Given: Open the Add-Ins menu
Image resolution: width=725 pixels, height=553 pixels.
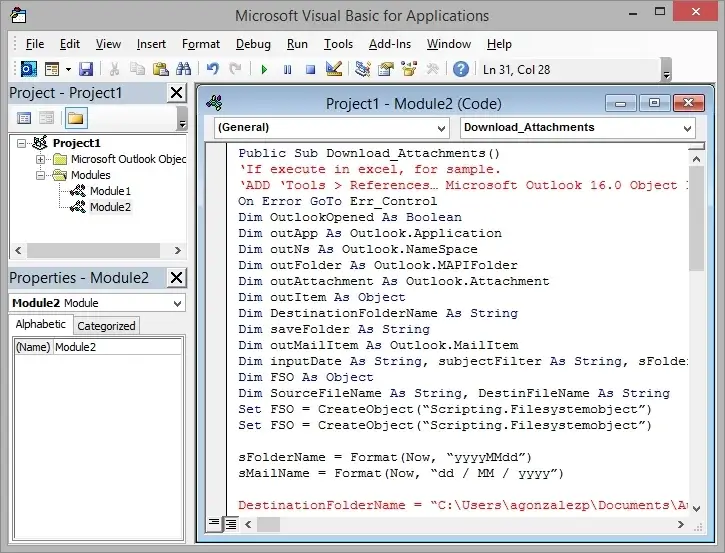Looking at the screenshot, I should (x=390, y=44).
